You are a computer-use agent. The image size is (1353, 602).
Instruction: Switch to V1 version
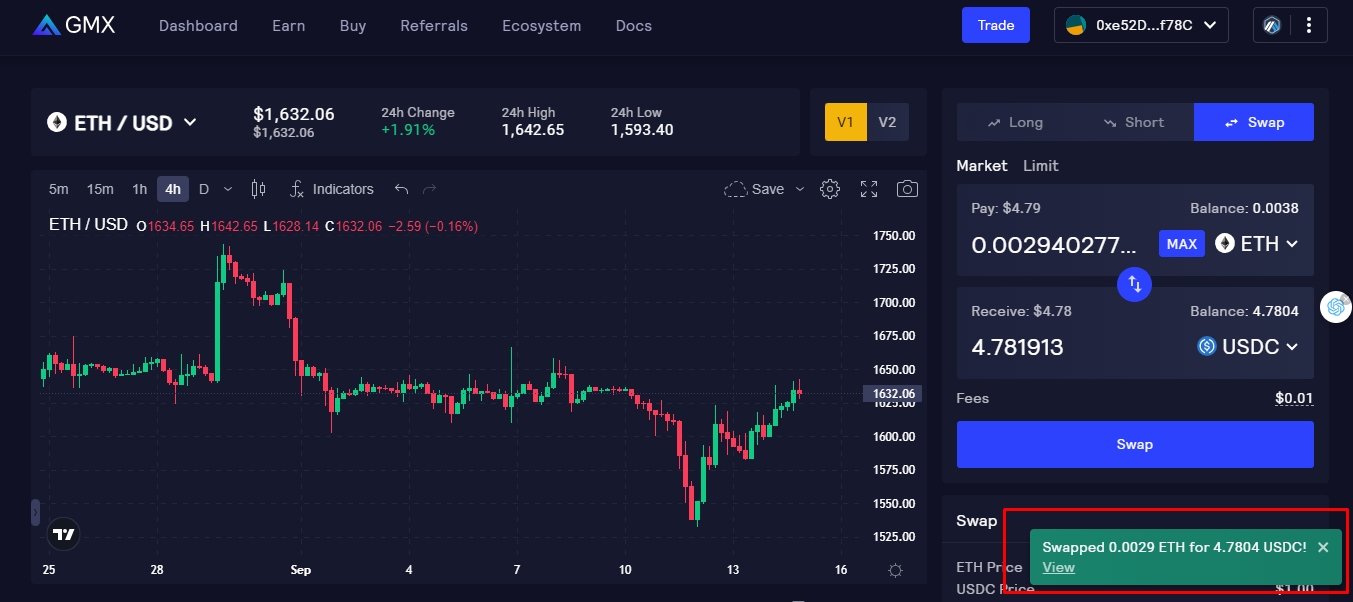click(x=845, y=122)
